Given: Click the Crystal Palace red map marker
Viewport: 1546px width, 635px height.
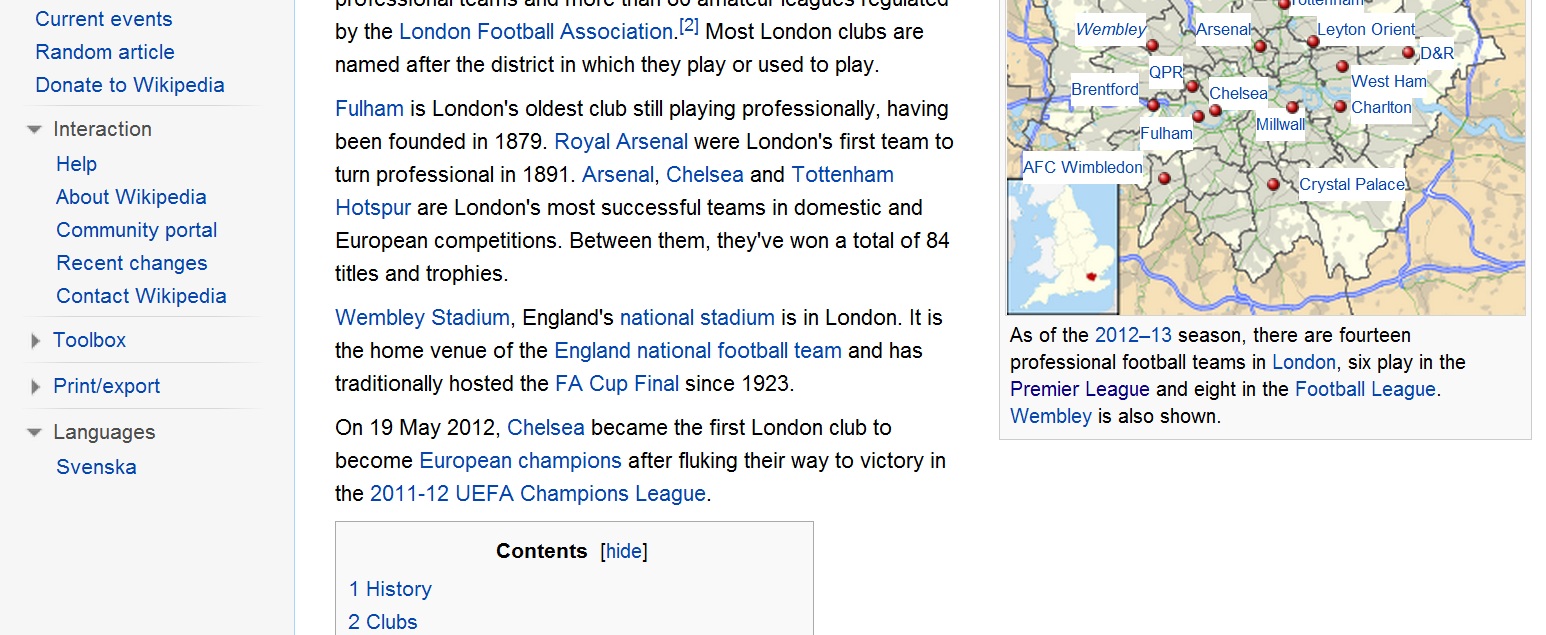Looking at the screenshot, I should (1273, 184).
